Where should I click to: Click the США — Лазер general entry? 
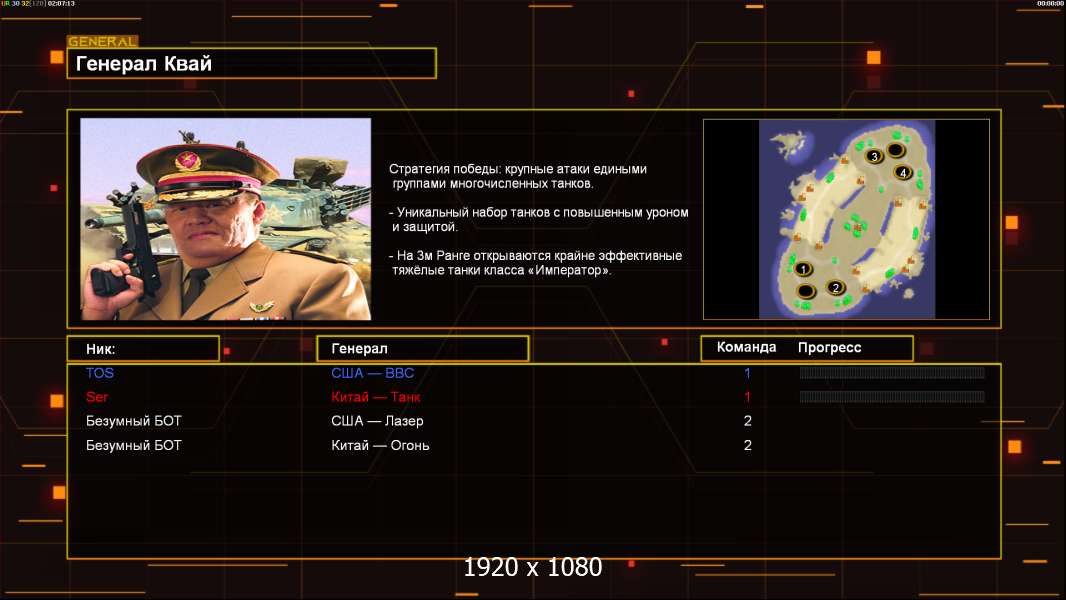[x=377, y=421]
